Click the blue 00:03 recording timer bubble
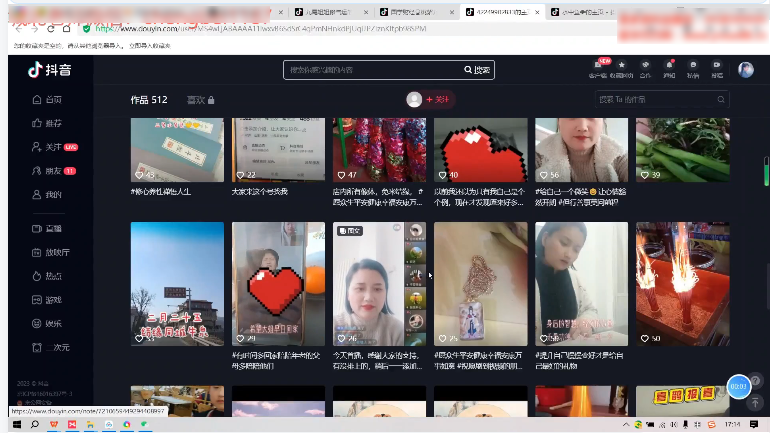 point(739,386)
